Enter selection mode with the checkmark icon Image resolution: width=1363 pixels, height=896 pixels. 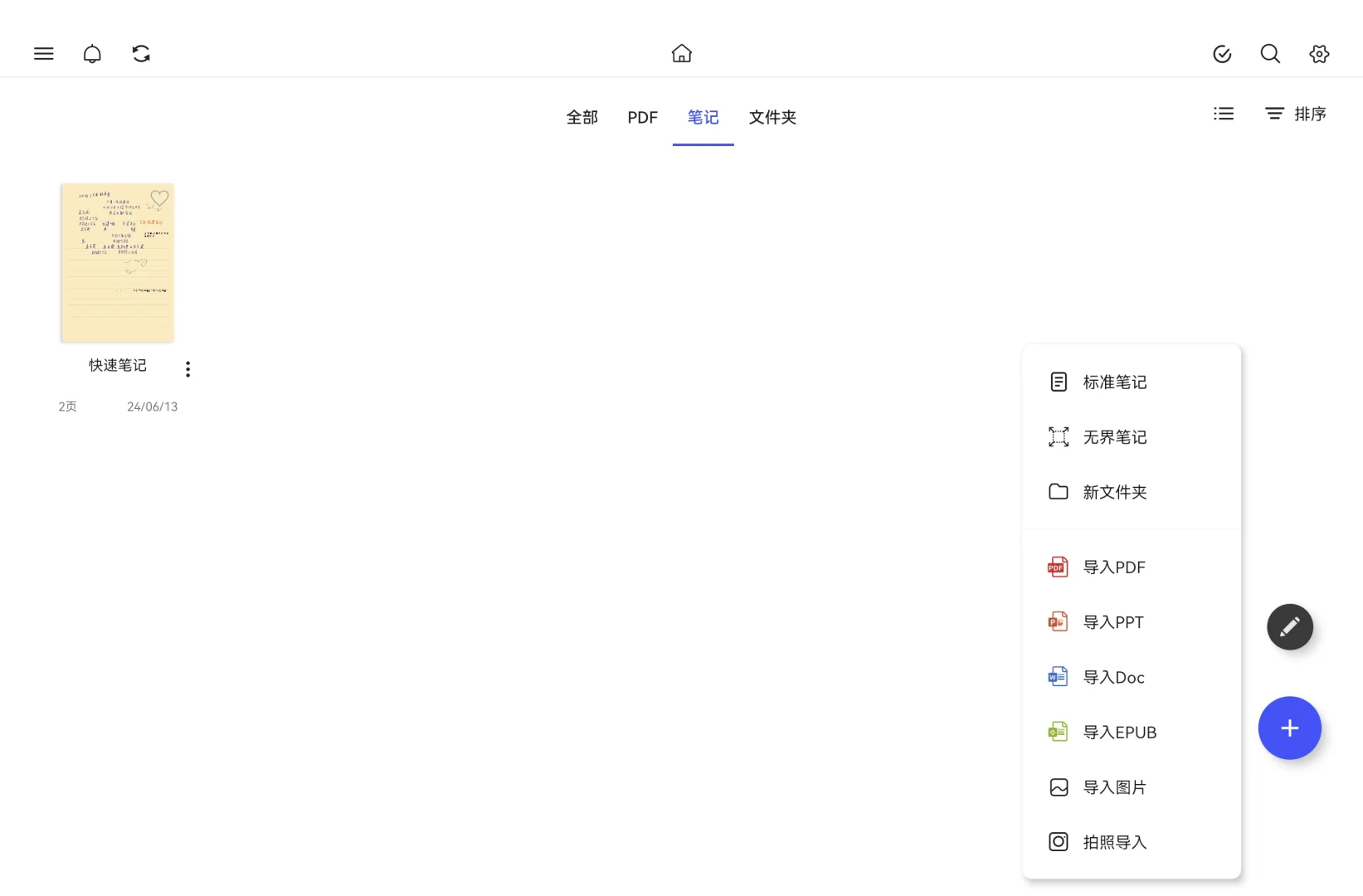pos(1221,53)
